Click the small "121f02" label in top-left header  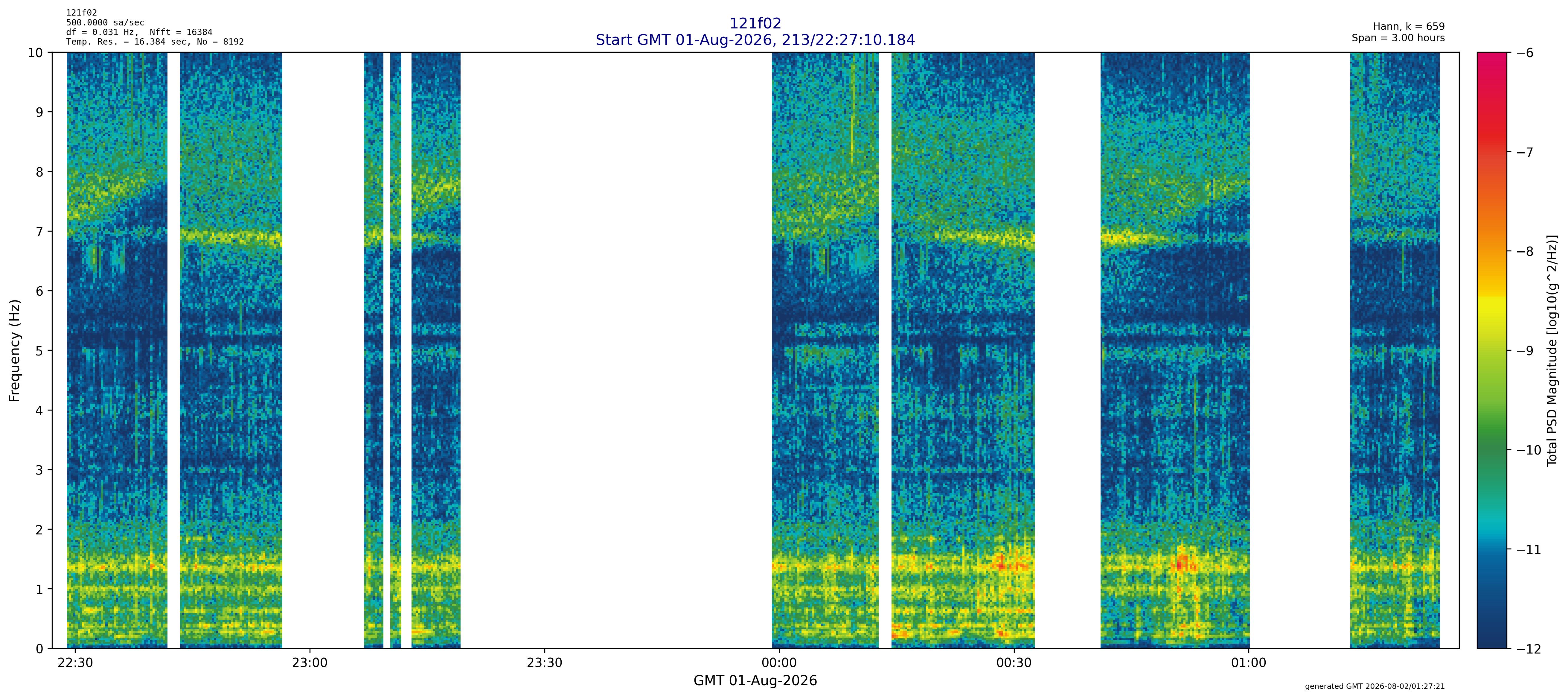[82, 13]
